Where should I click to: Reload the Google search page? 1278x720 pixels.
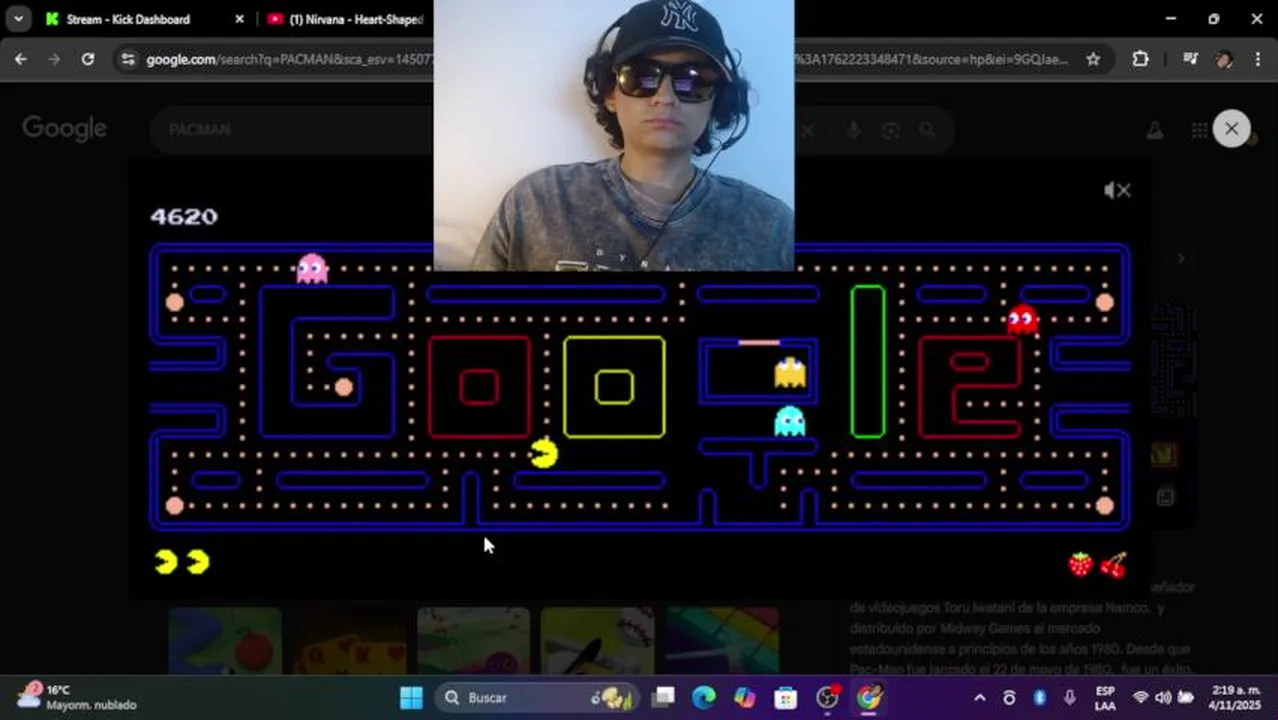[88, 59]
